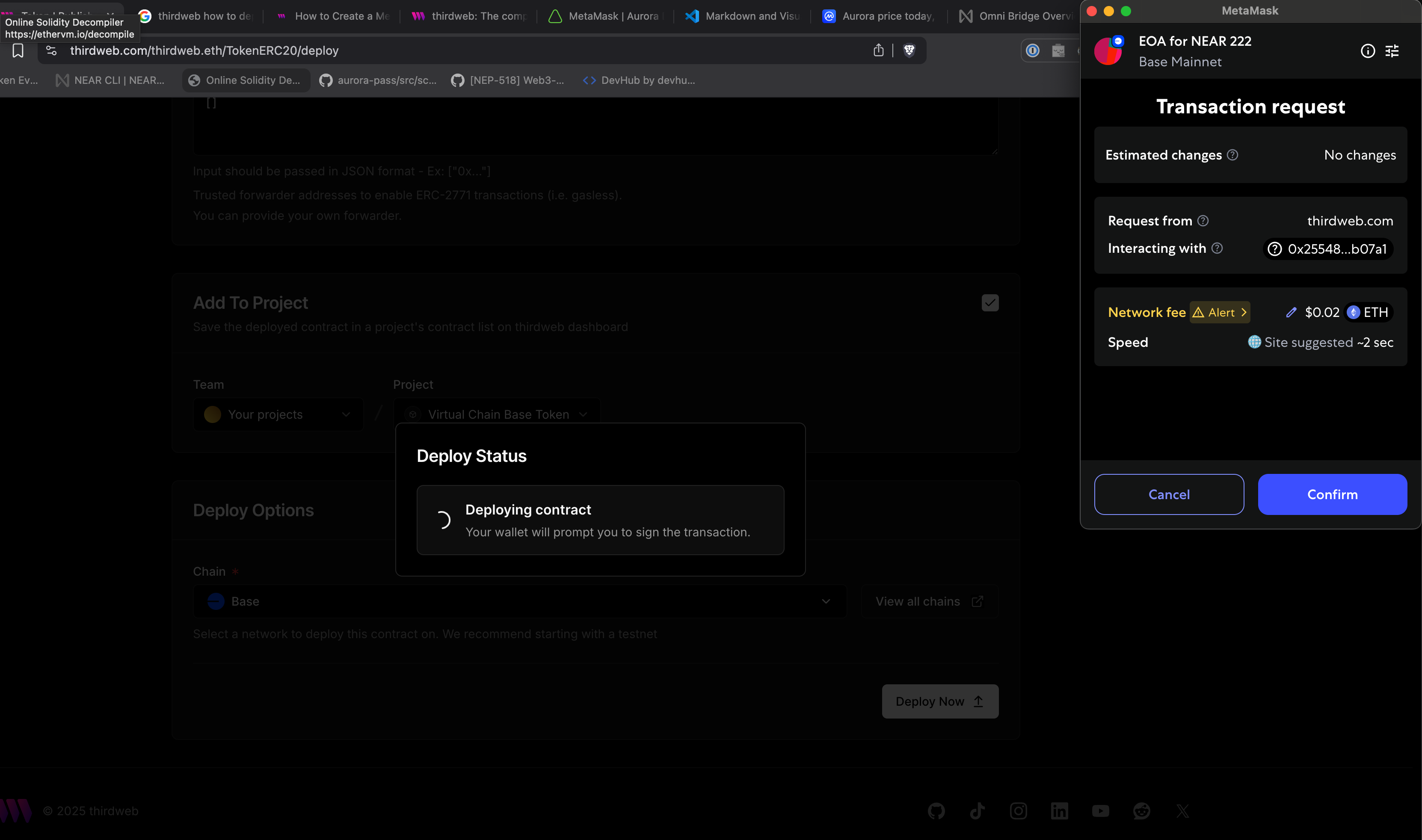Confirm the transaction request
Screen dimensions: 1422x840
coord(1332,494)
